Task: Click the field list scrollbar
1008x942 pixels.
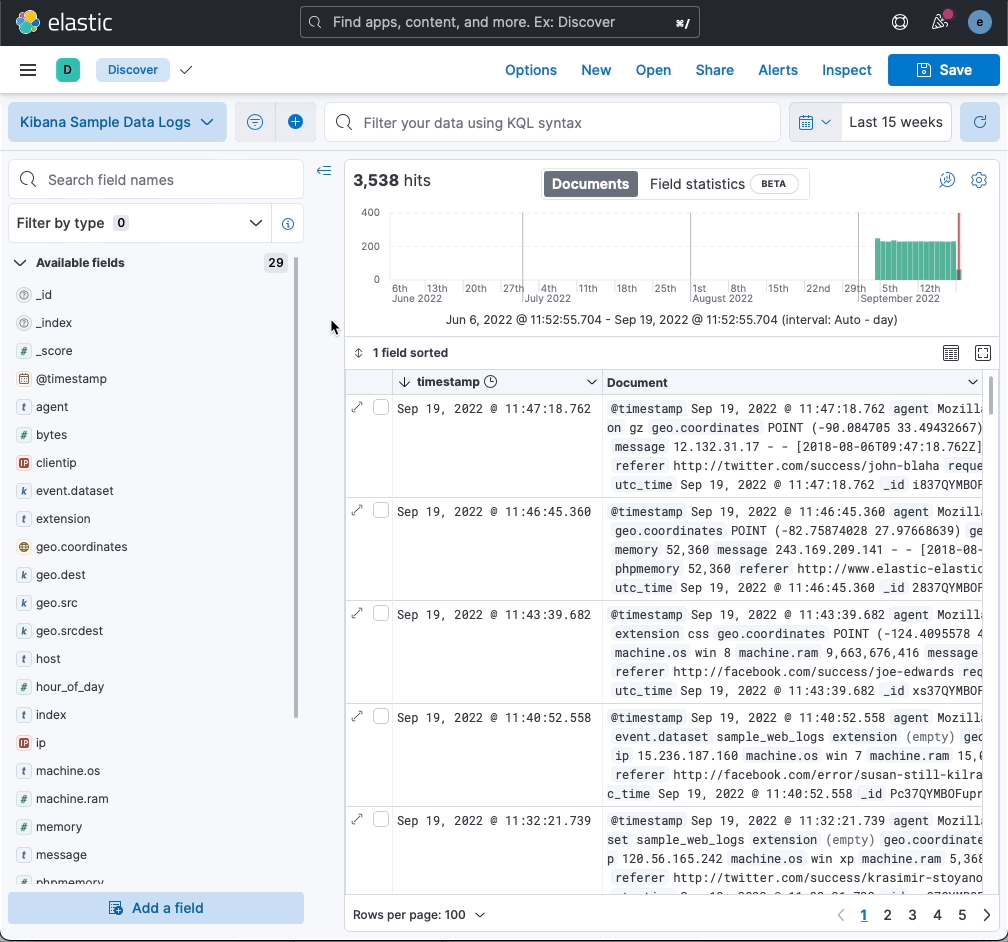Action: tap(296, 487)
